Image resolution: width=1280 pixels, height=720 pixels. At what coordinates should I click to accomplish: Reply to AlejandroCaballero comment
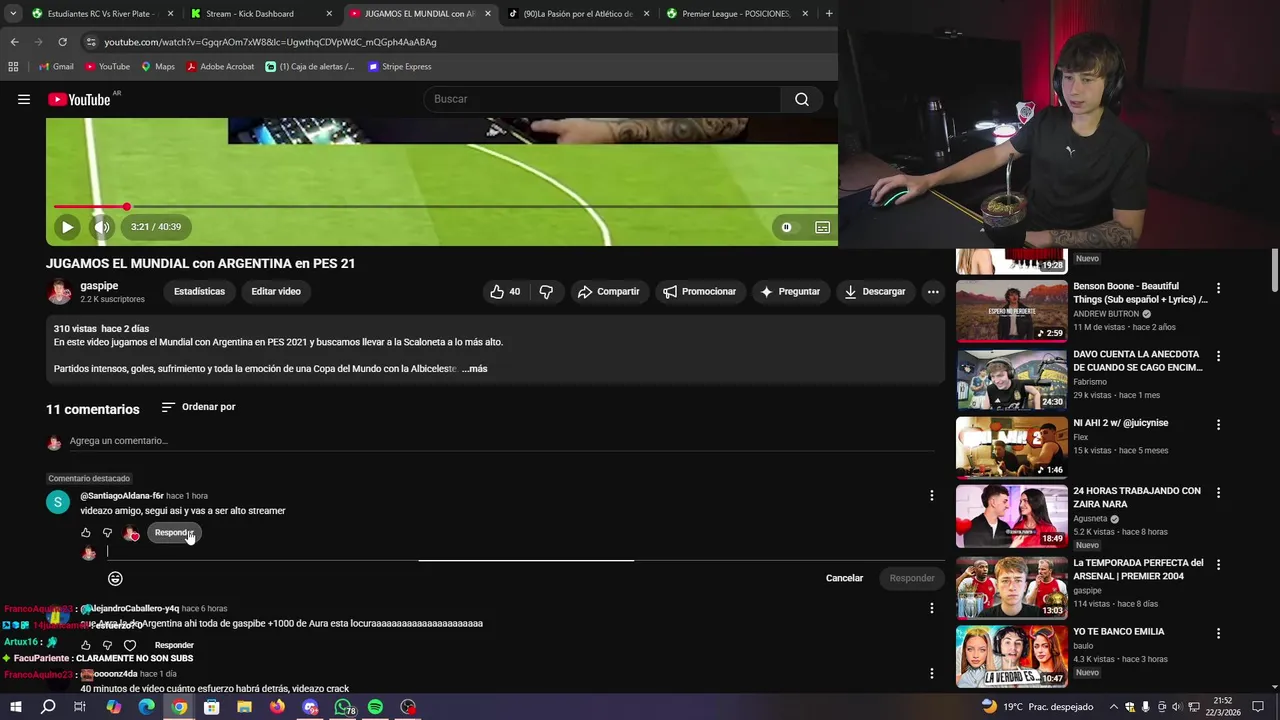click(x=174, y=645)
